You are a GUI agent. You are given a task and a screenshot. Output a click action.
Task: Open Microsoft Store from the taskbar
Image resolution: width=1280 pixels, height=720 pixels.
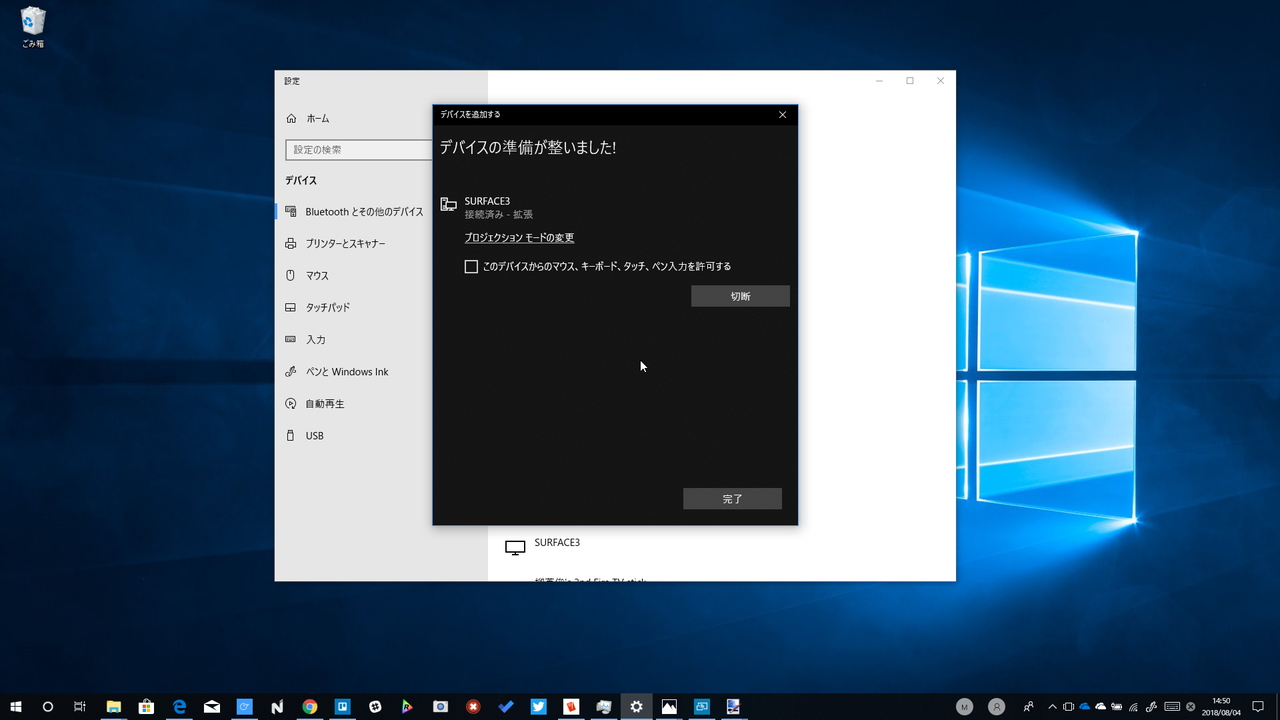[146, 707]
